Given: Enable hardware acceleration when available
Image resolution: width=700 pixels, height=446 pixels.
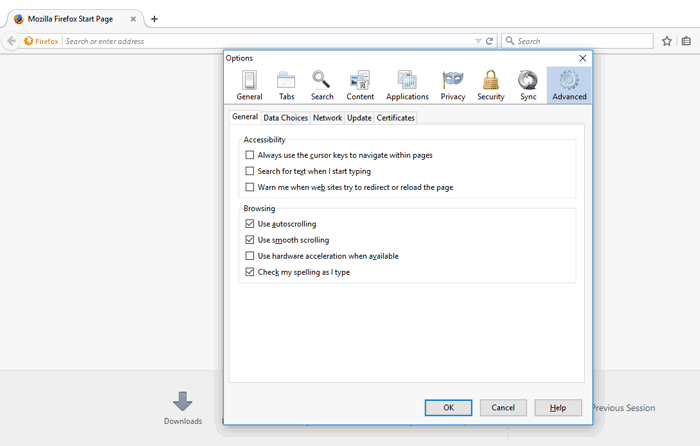Looking at the screenshot, I should [250, 256].
